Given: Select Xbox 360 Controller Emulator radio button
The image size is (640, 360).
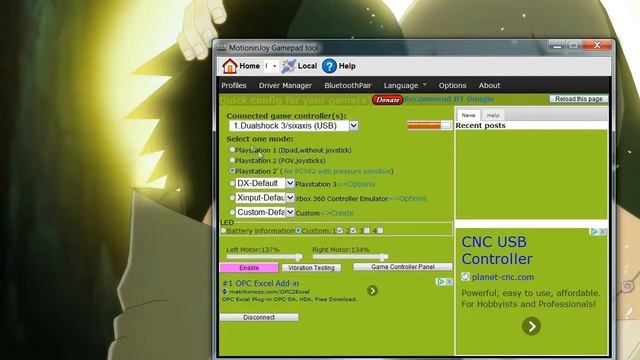Looking at the screenshot, I should tap(232, 198).
